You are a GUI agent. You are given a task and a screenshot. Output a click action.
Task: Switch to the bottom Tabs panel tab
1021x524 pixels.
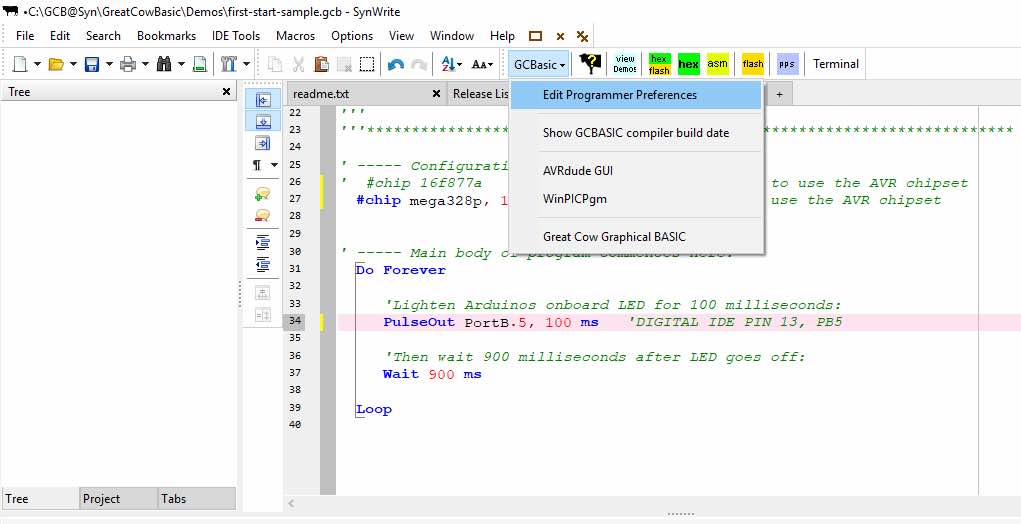(196, 499)
